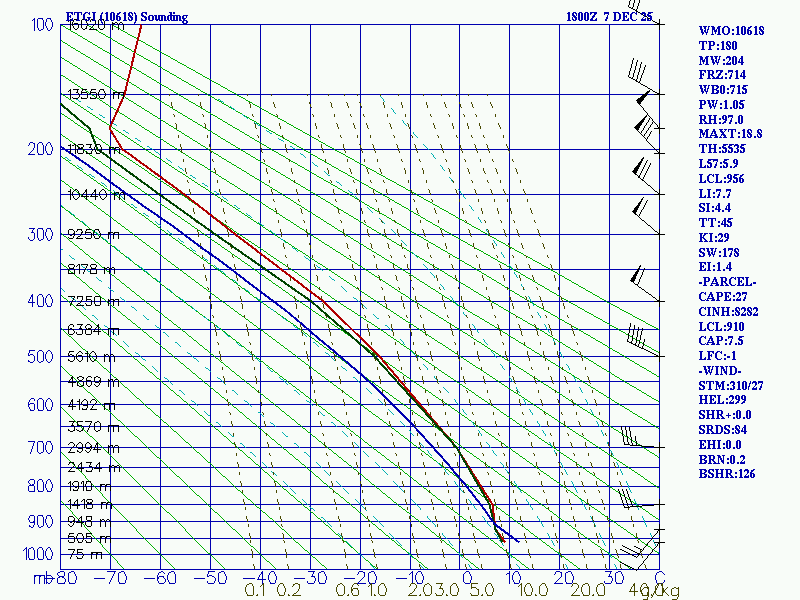Select the BRN:0.2 value
800x600 pixels.
coord(721,459)
